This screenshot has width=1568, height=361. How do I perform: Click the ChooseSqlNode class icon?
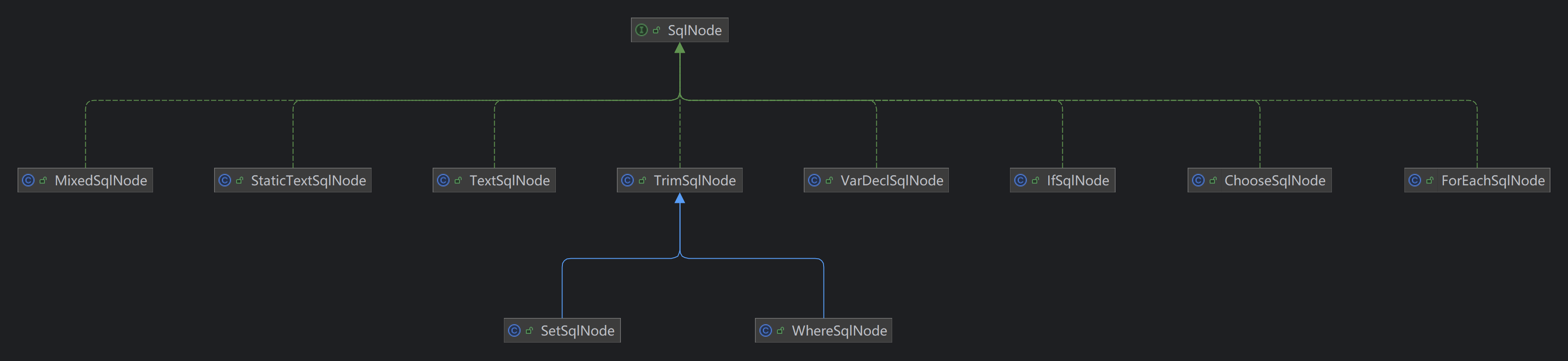point(1199,180)
